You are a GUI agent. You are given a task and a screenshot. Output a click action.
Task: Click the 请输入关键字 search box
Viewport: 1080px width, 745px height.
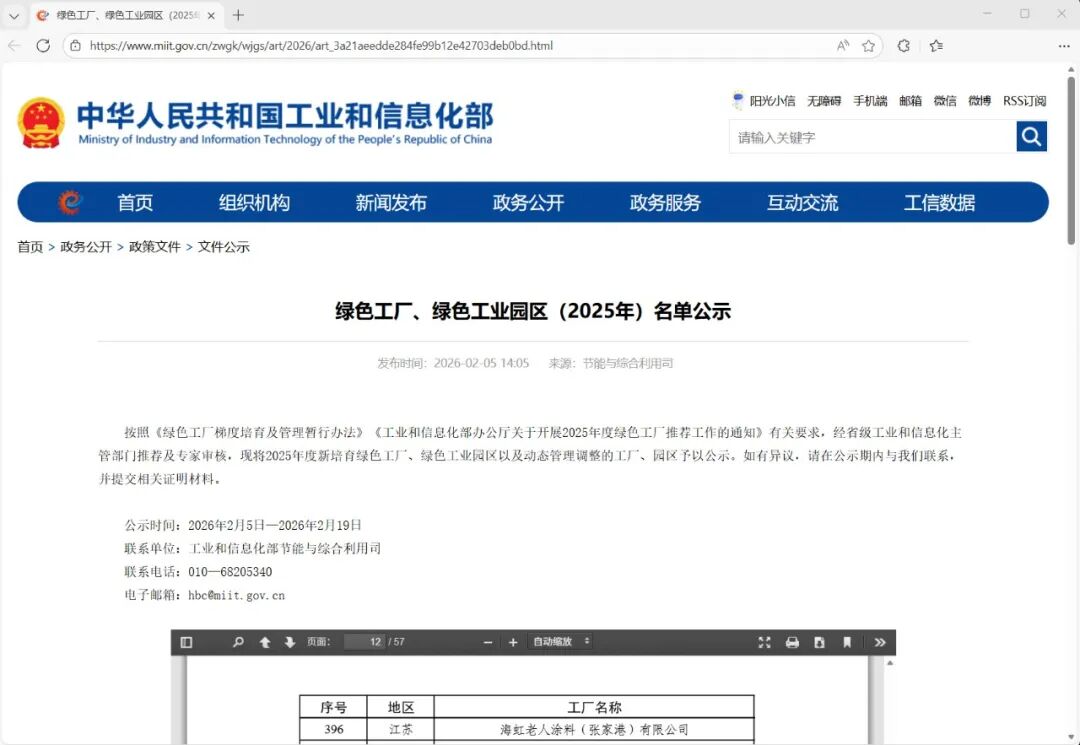click(x=872, y=137)
